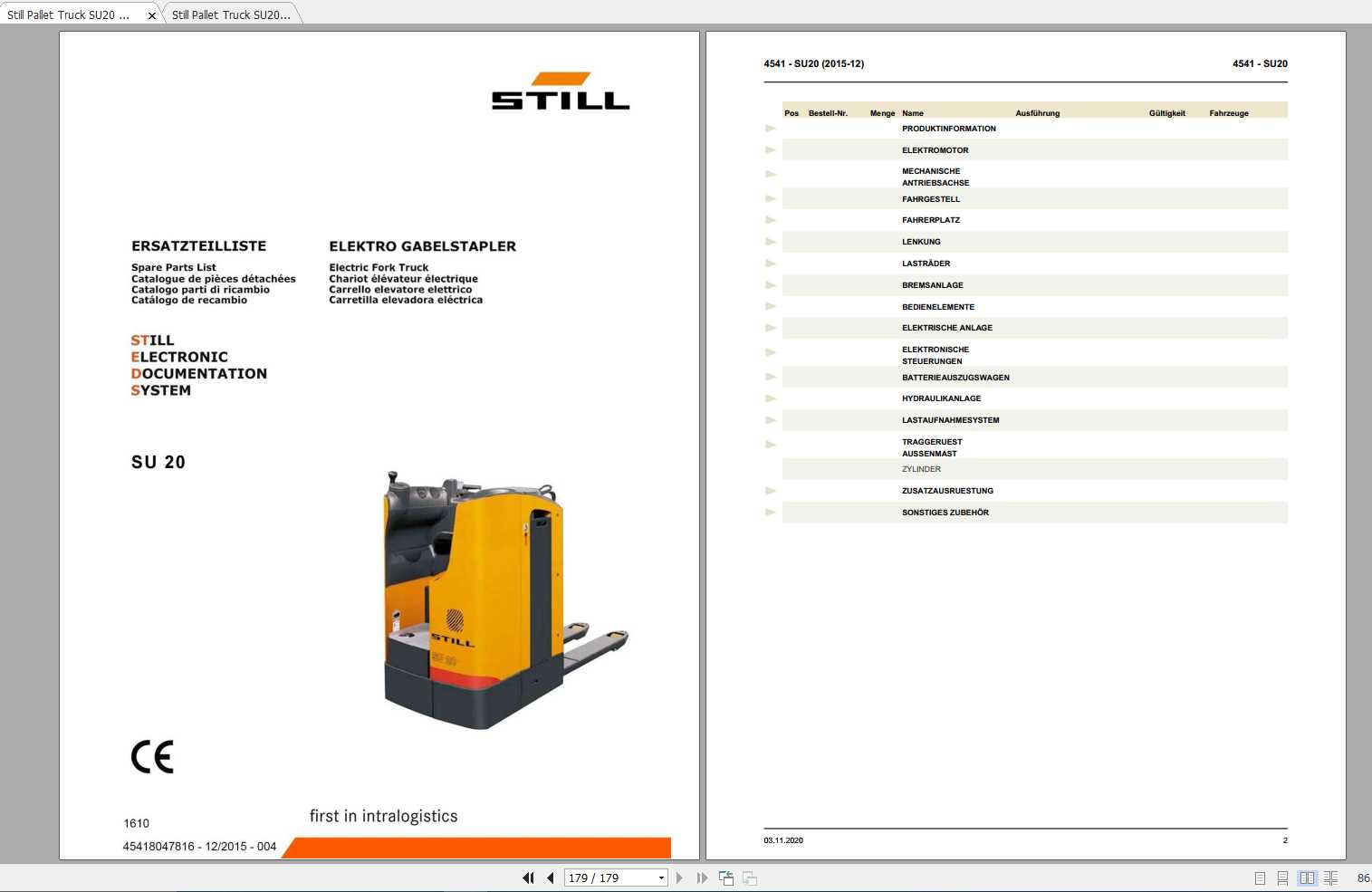The width and height of the screenshot is (1372, 892).
Task: Click the BEDIENELEMENTE entry
Action: 937,307
